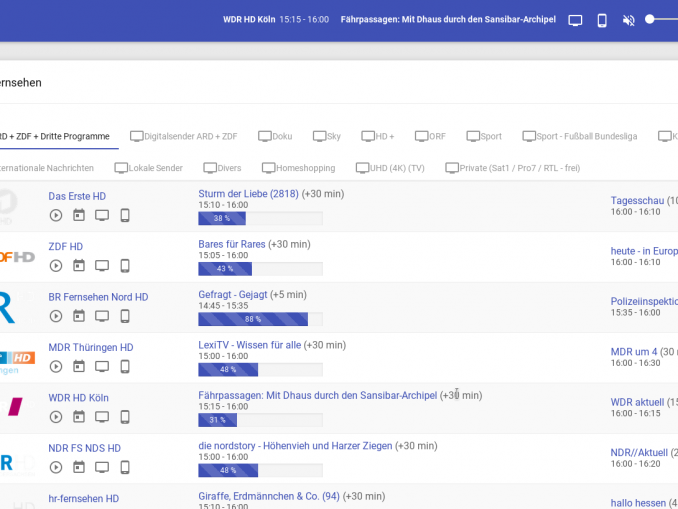Play Das Erste HD stream
The width and height of the screenshot is (678, 509).
point(56,215)
